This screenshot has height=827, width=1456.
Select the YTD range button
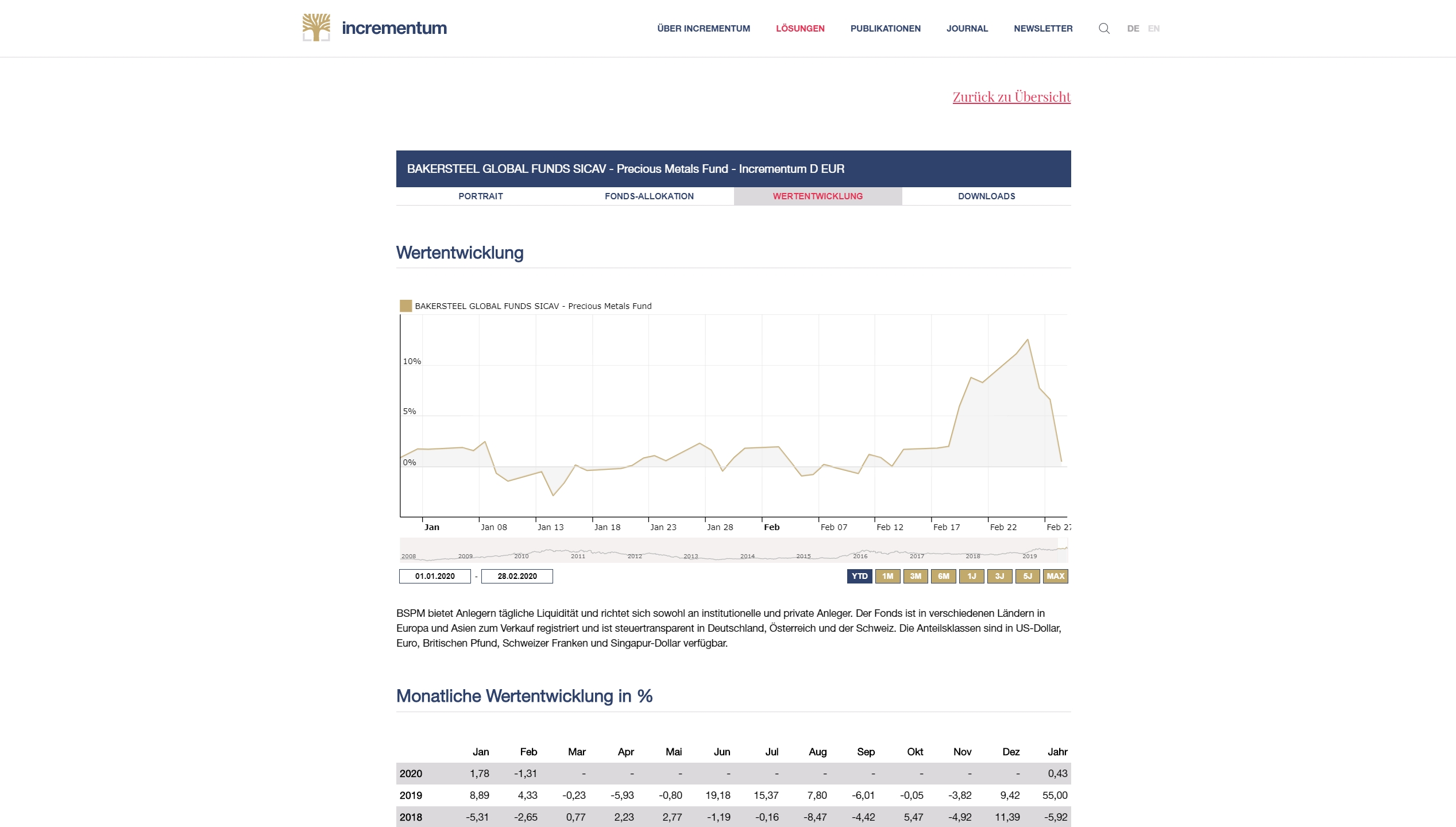(x=859, y=576)
